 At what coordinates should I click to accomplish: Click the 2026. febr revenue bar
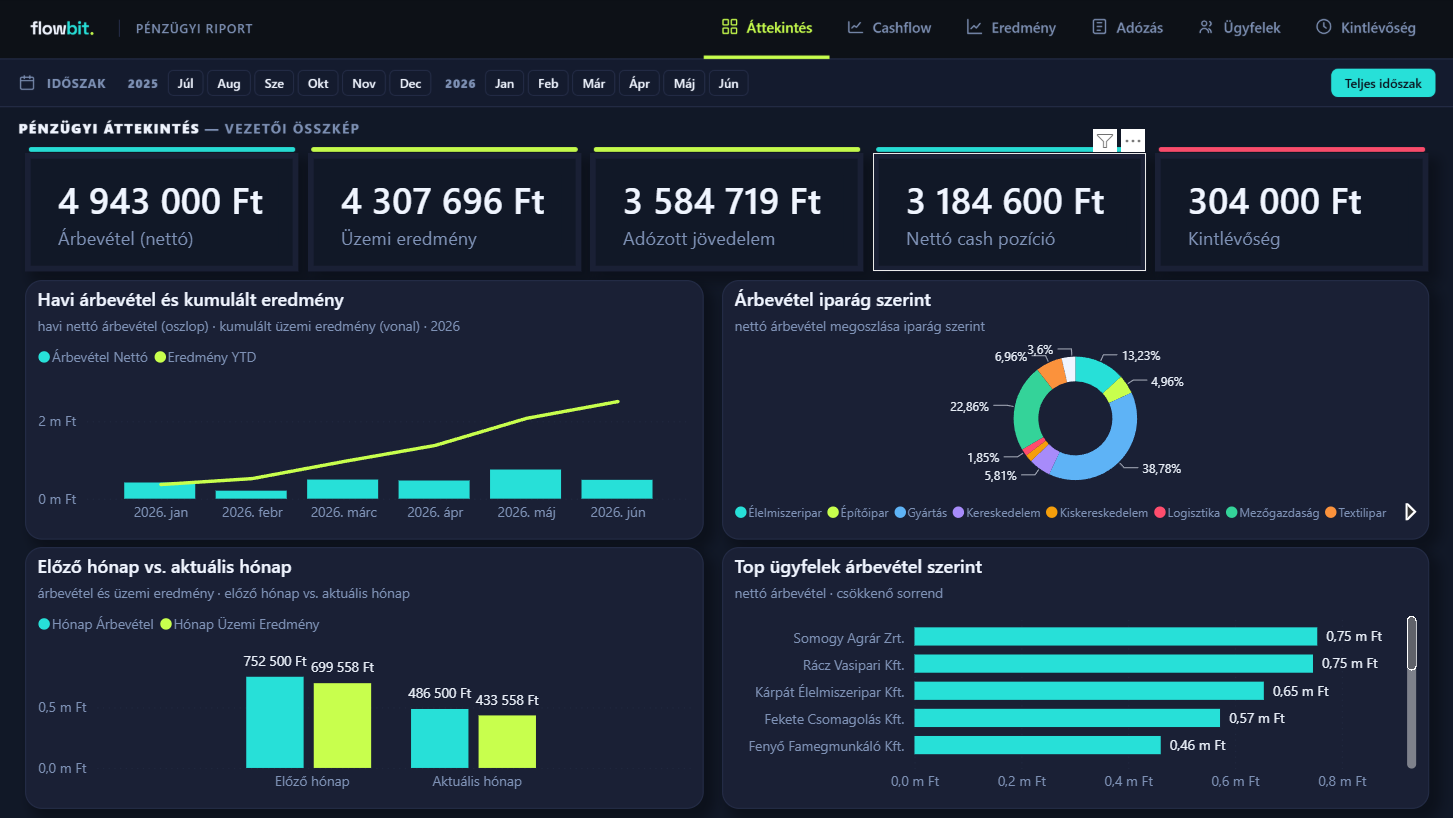251,494
